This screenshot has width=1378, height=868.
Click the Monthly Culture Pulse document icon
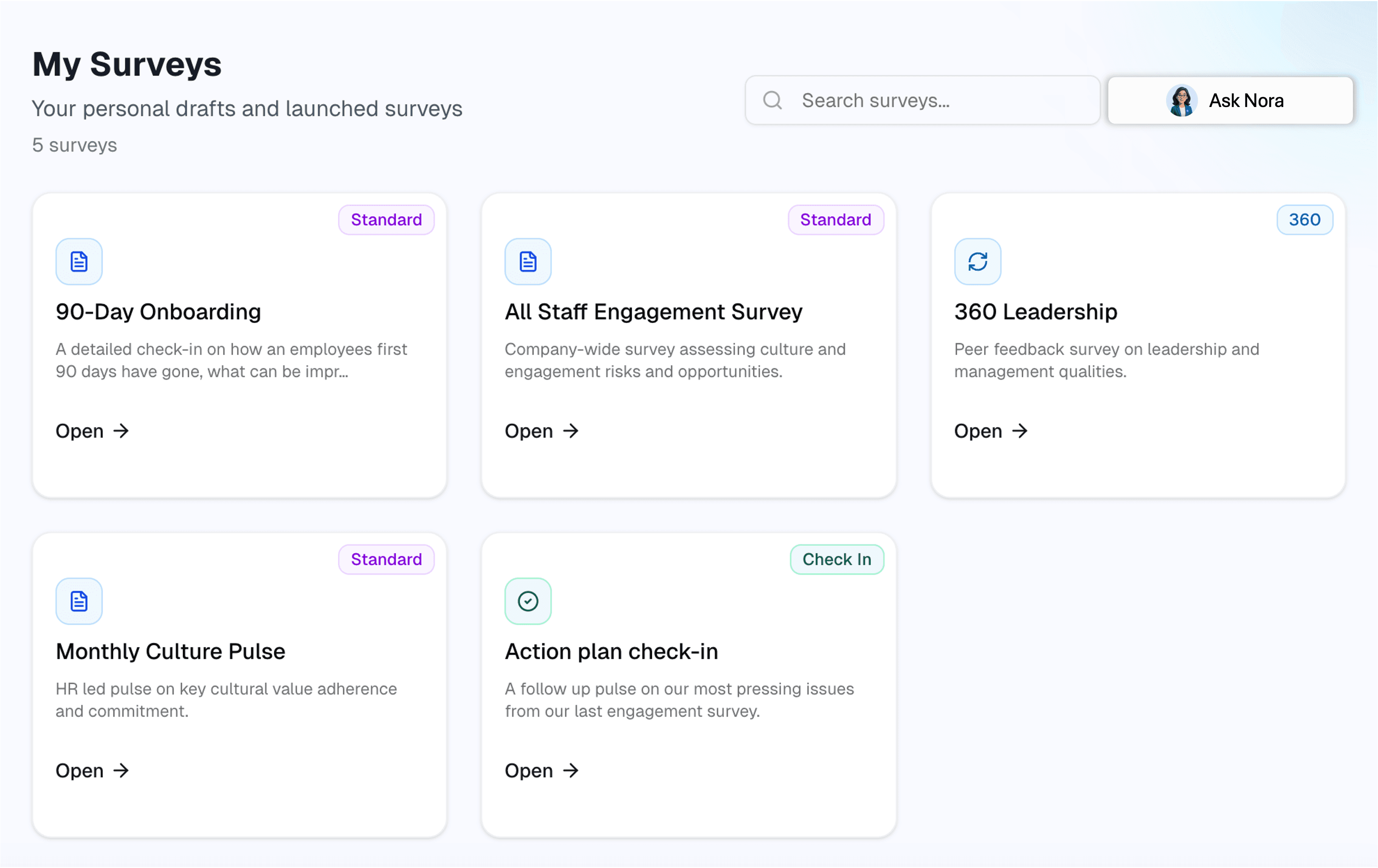[x=79, y=601]
